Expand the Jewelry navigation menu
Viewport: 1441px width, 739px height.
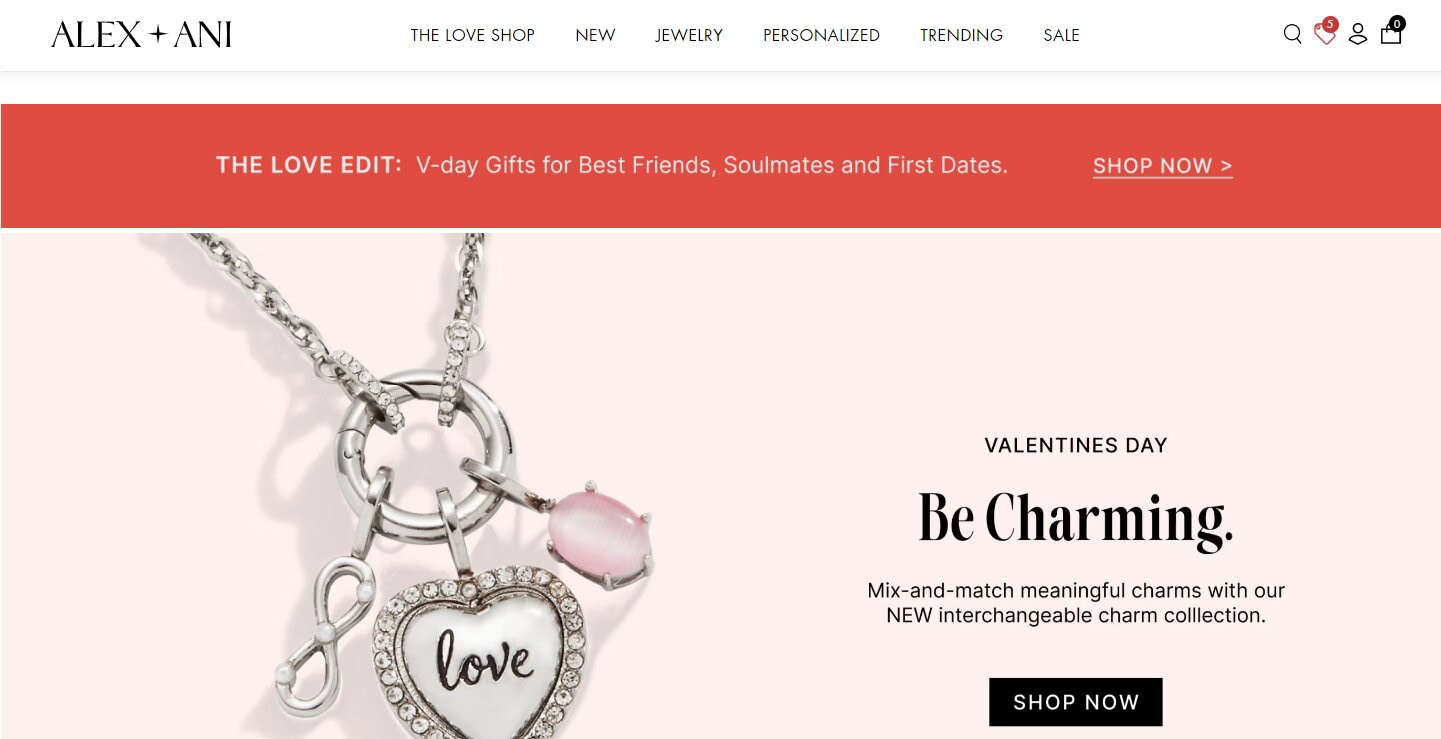click(689, 35)
